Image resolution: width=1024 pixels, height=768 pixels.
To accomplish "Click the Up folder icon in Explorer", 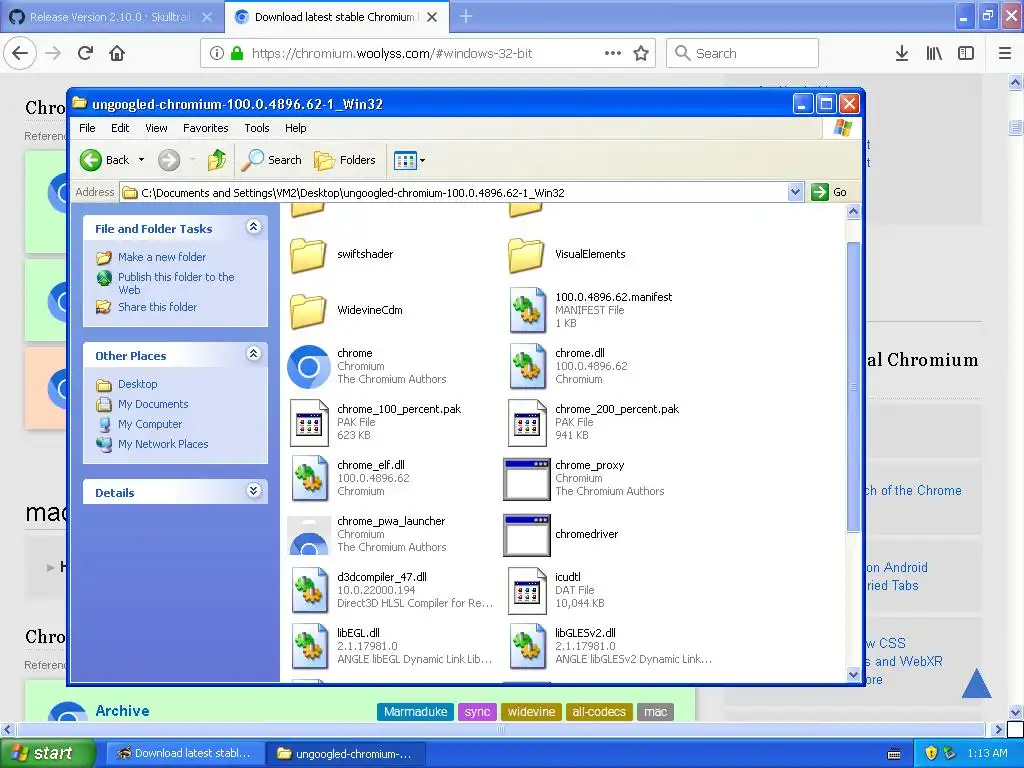I will (x=216, y=160).
